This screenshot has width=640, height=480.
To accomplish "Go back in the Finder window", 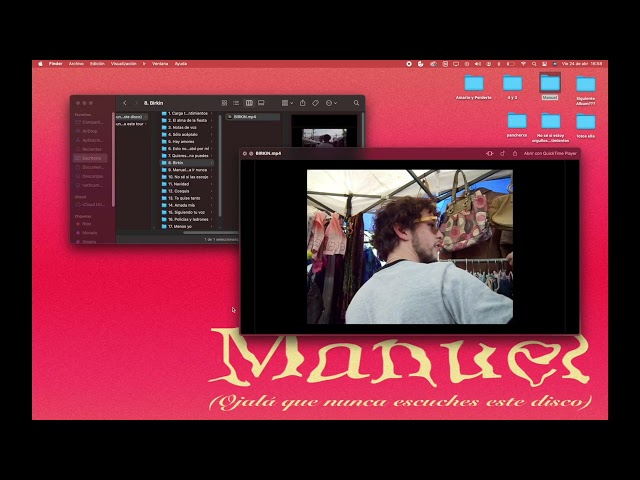I will (125, 103).
